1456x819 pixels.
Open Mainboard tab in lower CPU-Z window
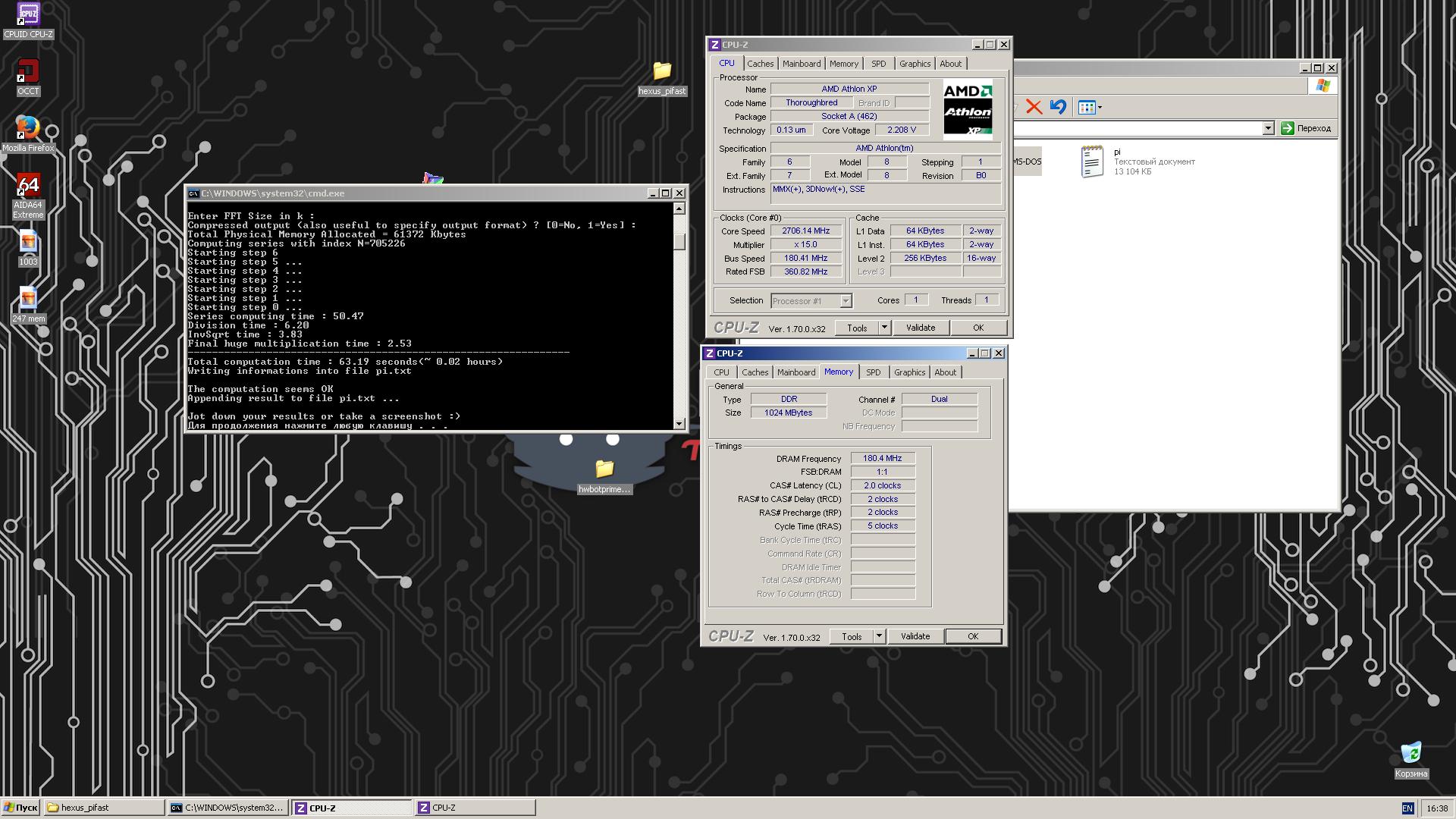click(795, 372)
